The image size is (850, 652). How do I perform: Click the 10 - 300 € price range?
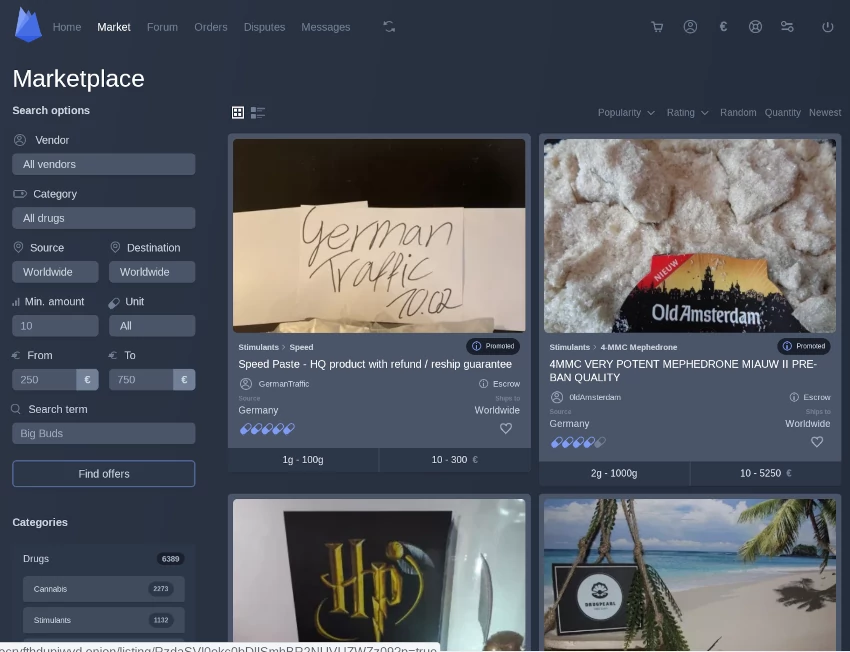455,460
